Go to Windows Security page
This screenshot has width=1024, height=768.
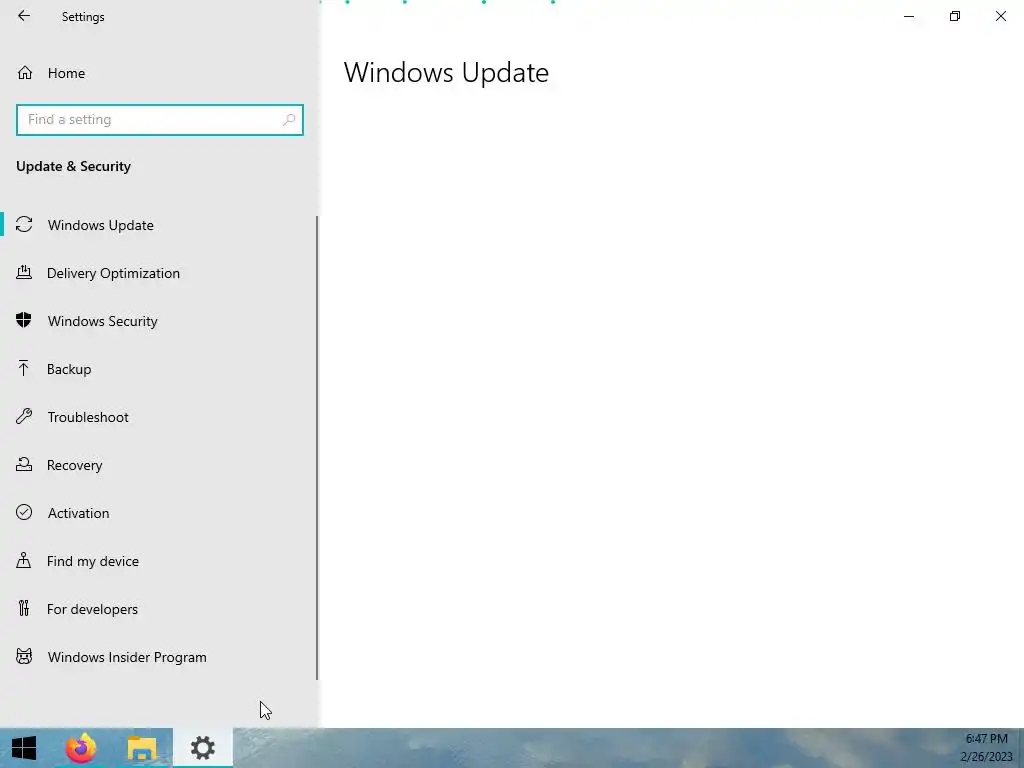[158, 321]
